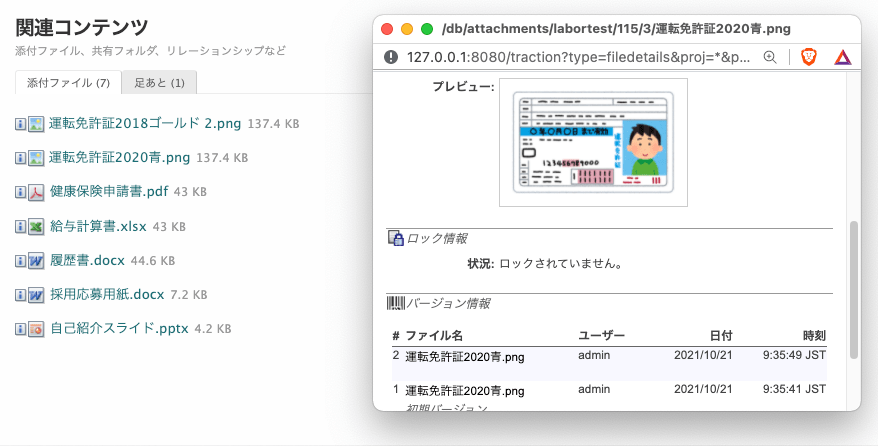Image resolution: width=878 pixels, height=446 pixels.
Task: Switch to the 添付ファイル (7) tab
Action: (x=68, y=82)
